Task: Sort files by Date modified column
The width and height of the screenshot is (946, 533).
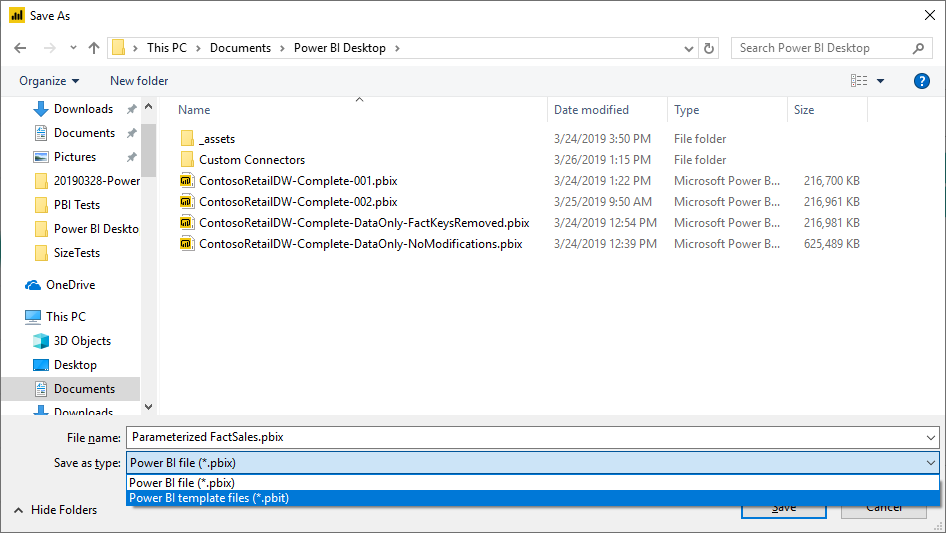Action: 592,110
